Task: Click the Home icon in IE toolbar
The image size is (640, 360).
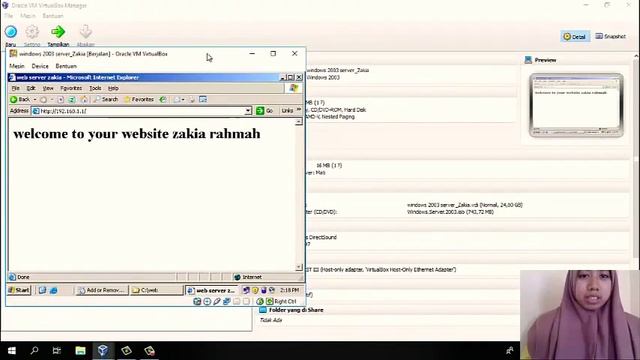Action: pos(84,99)
